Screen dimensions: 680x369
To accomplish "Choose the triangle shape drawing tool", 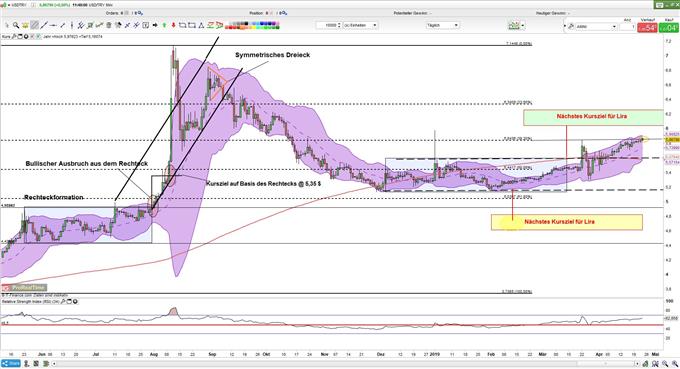I will tap(202, 26).
